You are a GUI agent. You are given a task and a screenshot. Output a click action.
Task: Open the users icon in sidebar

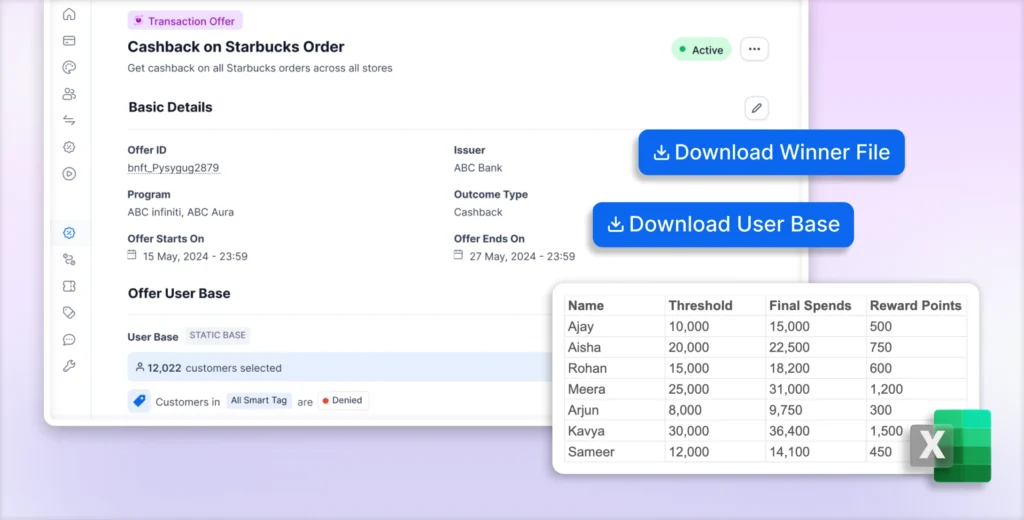pos(69,94)
